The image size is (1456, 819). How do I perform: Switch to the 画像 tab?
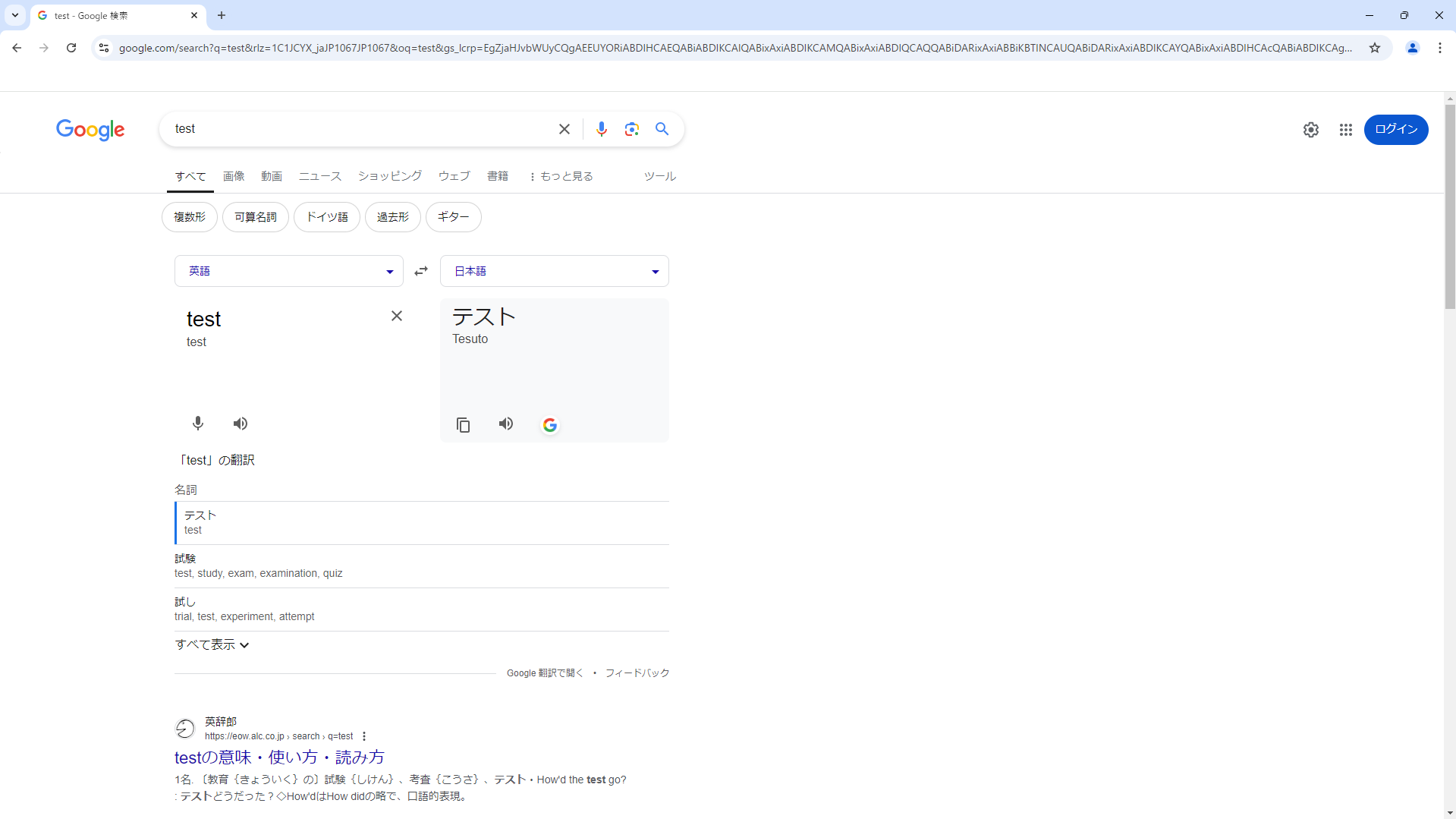tap(234, 176)
